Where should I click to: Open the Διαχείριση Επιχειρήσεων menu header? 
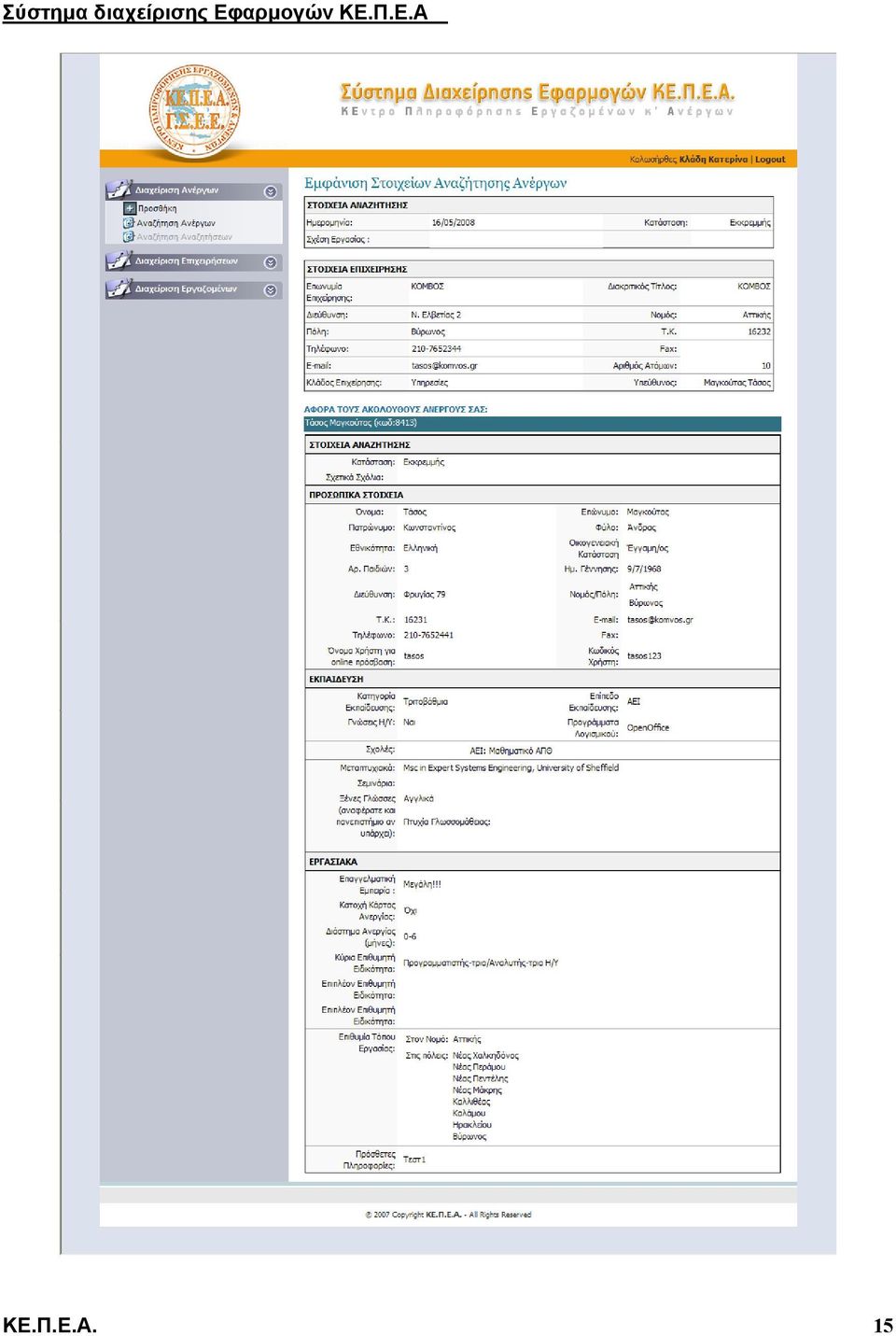pyautogui.click(x=193, y=261)
